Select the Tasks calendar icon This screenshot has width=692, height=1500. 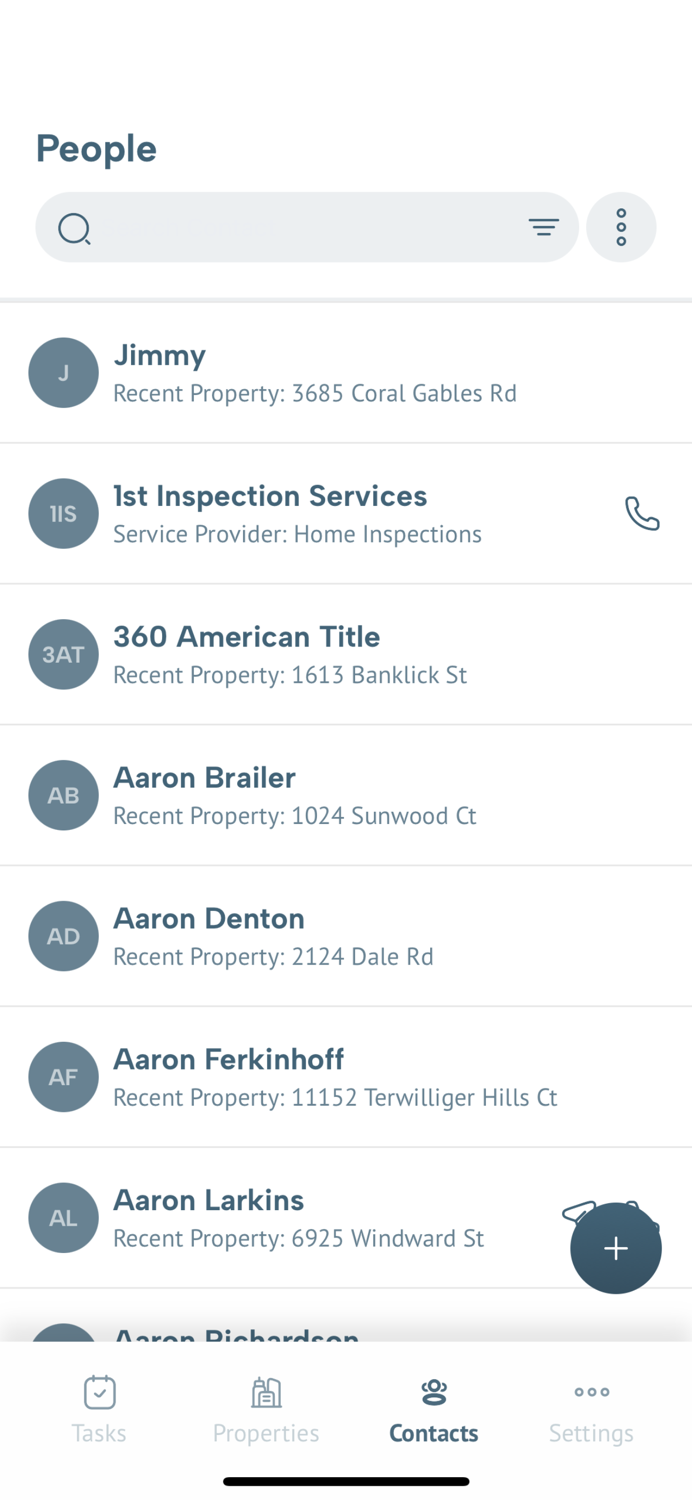[98, 1391]
